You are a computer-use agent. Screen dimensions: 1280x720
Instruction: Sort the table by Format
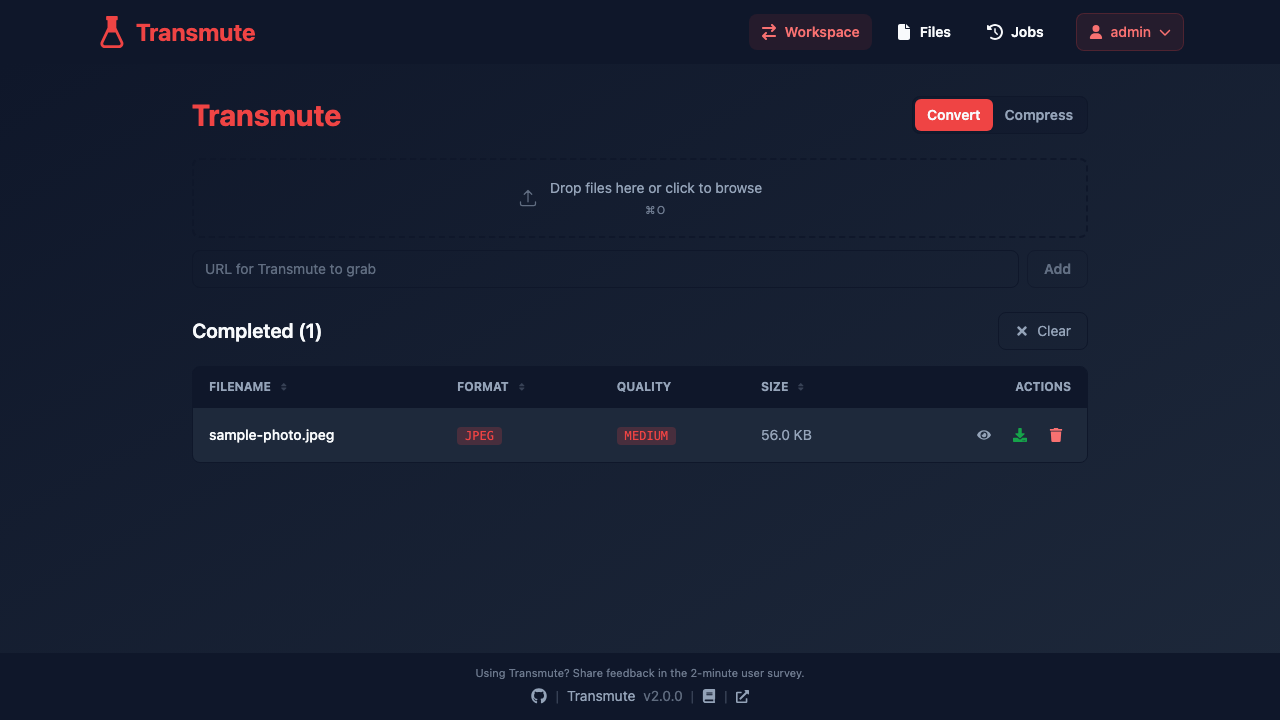(491, 387)
